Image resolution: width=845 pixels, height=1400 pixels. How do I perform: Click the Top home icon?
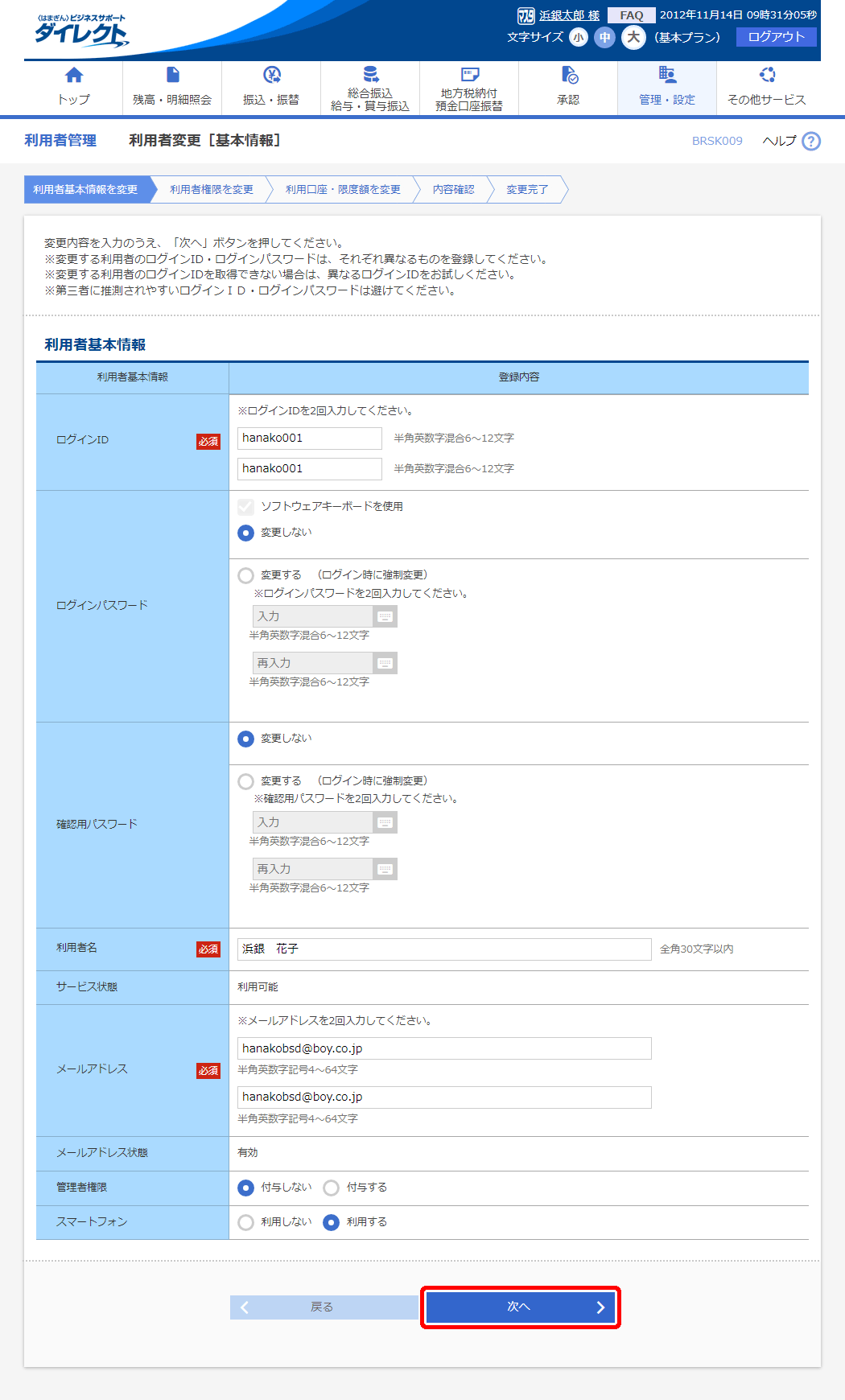coord(73,76)
